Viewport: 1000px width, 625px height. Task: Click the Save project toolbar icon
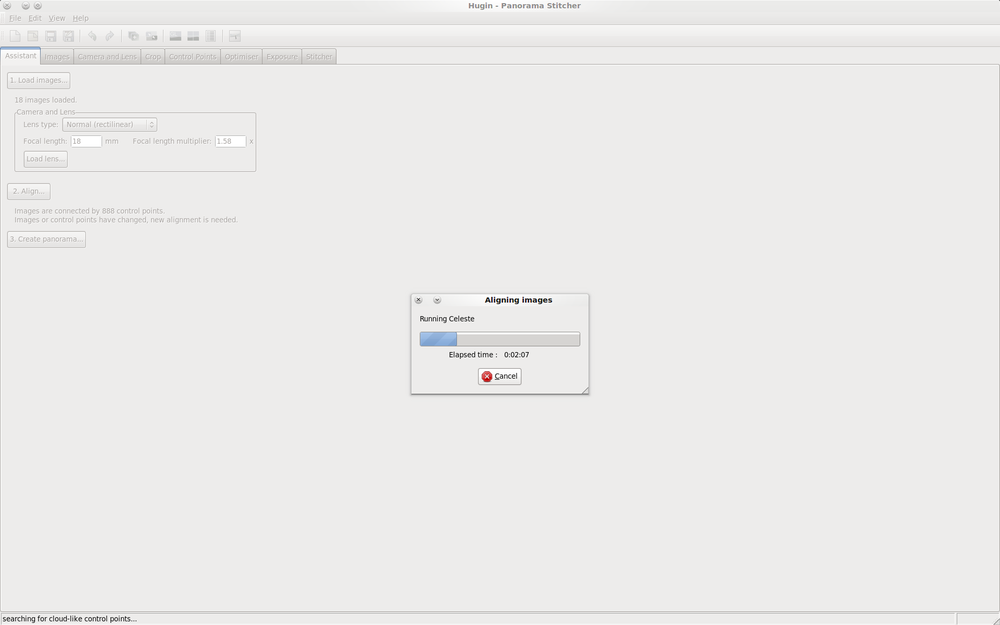click(x=51, y=36)
